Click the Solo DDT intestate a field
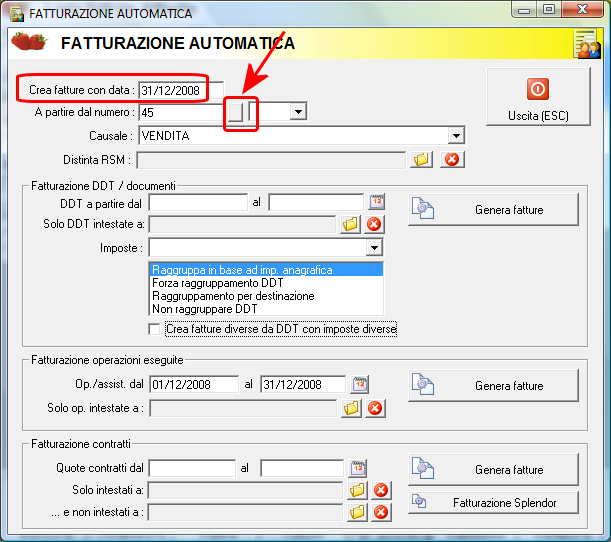Viewport: 611px width, 542px height. coord(242,225)
